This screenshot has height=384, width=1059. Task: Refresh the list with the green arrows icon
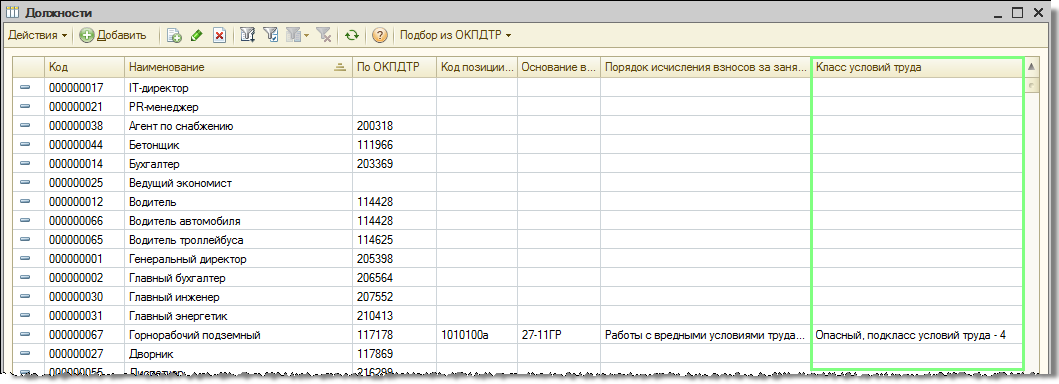351,36
